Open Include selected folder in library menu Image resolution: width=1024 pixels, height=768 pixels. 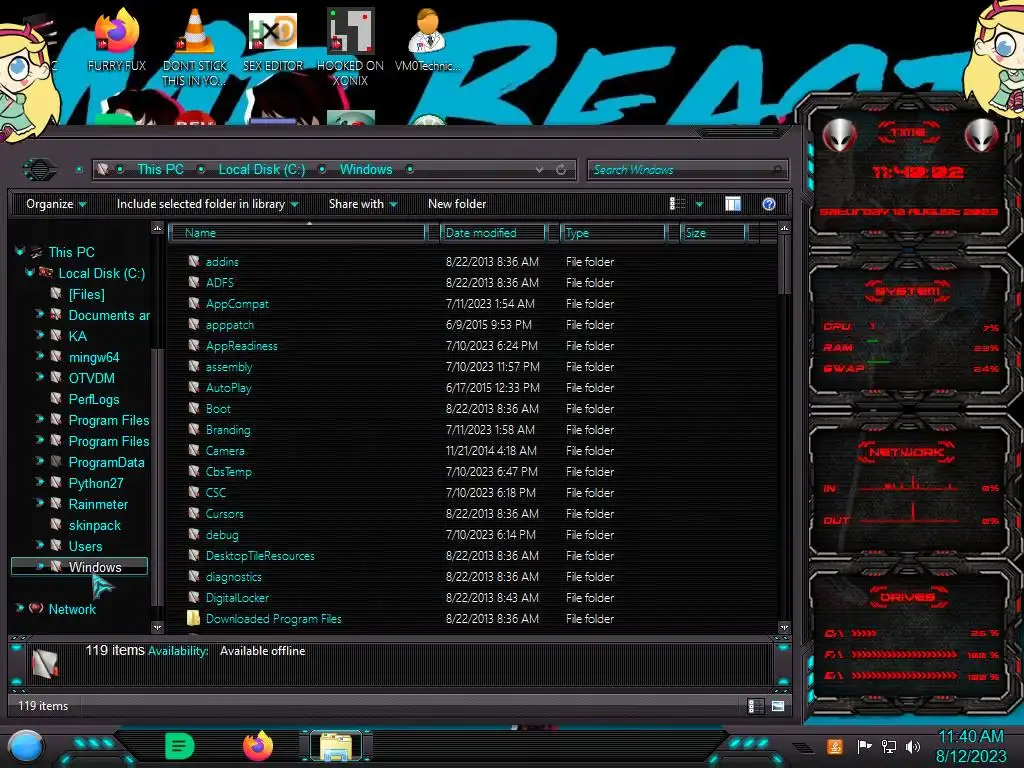[x=207, y=204]
